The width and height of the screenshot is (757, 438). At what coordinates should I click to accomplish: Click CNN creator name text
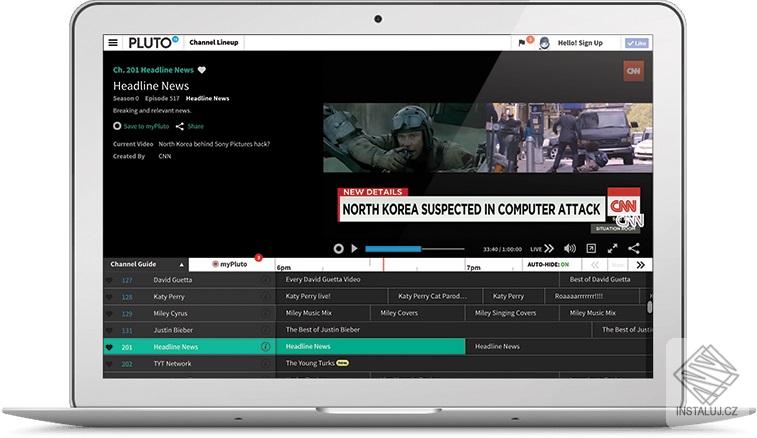pyautogui.click(x=165, y=156)
